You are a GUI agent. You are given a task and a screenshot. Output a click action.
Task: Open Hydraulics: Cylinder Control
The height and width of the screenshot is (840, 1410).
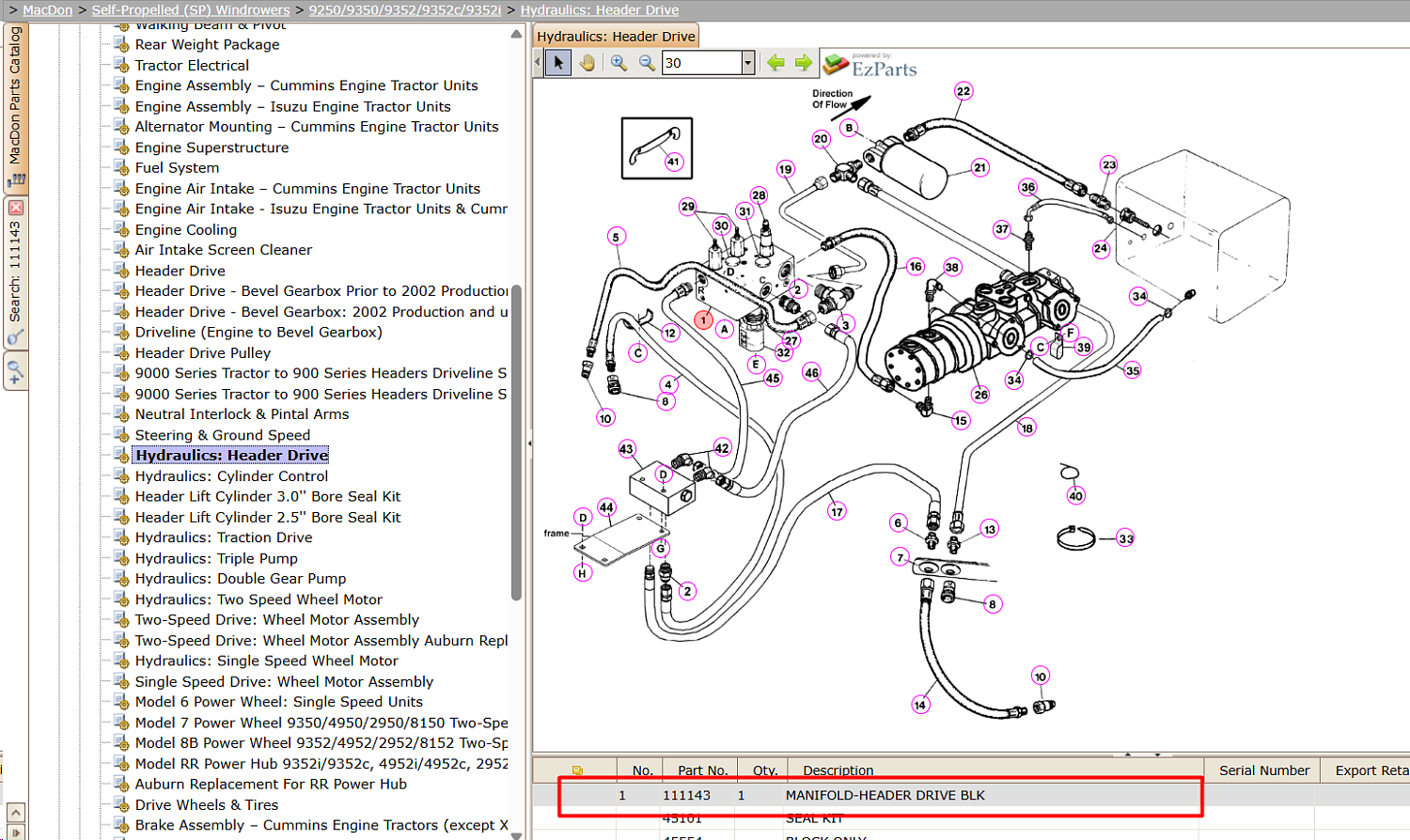click(x=231, y=476)
